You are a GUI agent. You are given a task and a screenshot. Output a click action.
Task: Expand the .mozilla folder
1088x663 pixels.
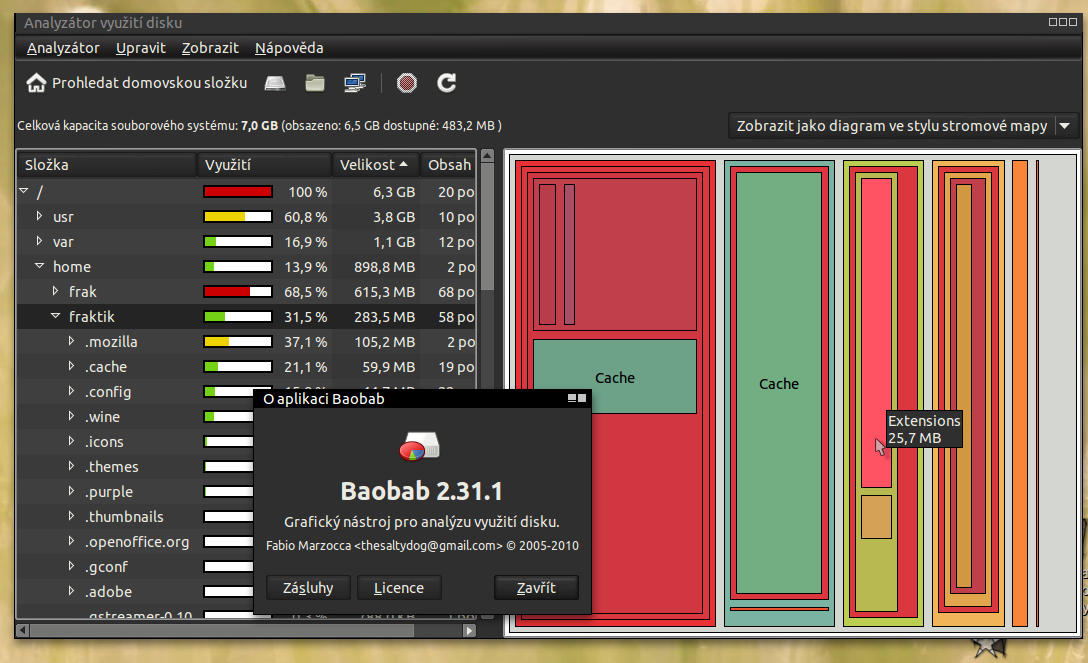pos(71,341)
